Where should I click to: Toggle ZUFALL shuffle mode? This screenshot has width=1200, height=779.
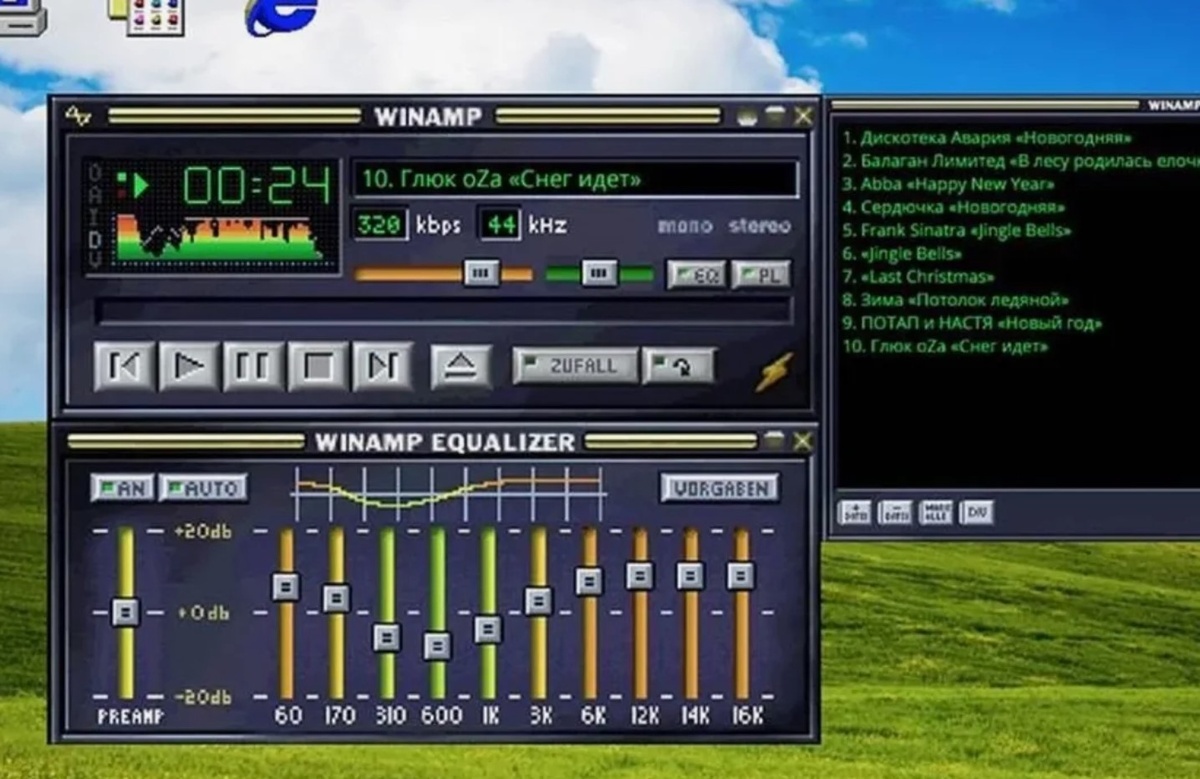(x=575, y=366)
